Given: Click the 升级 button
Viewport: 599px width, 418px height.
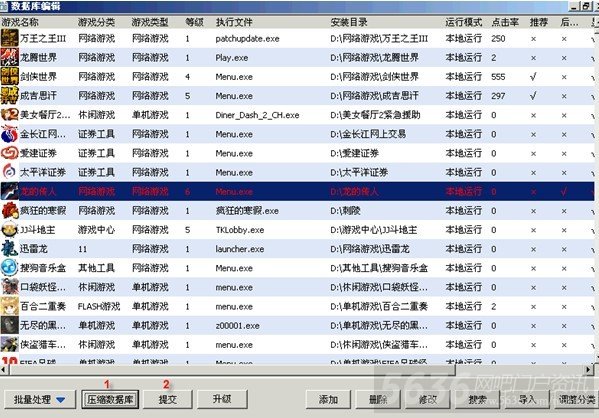Looking at the screenshot, I should [x=222, y=400].
